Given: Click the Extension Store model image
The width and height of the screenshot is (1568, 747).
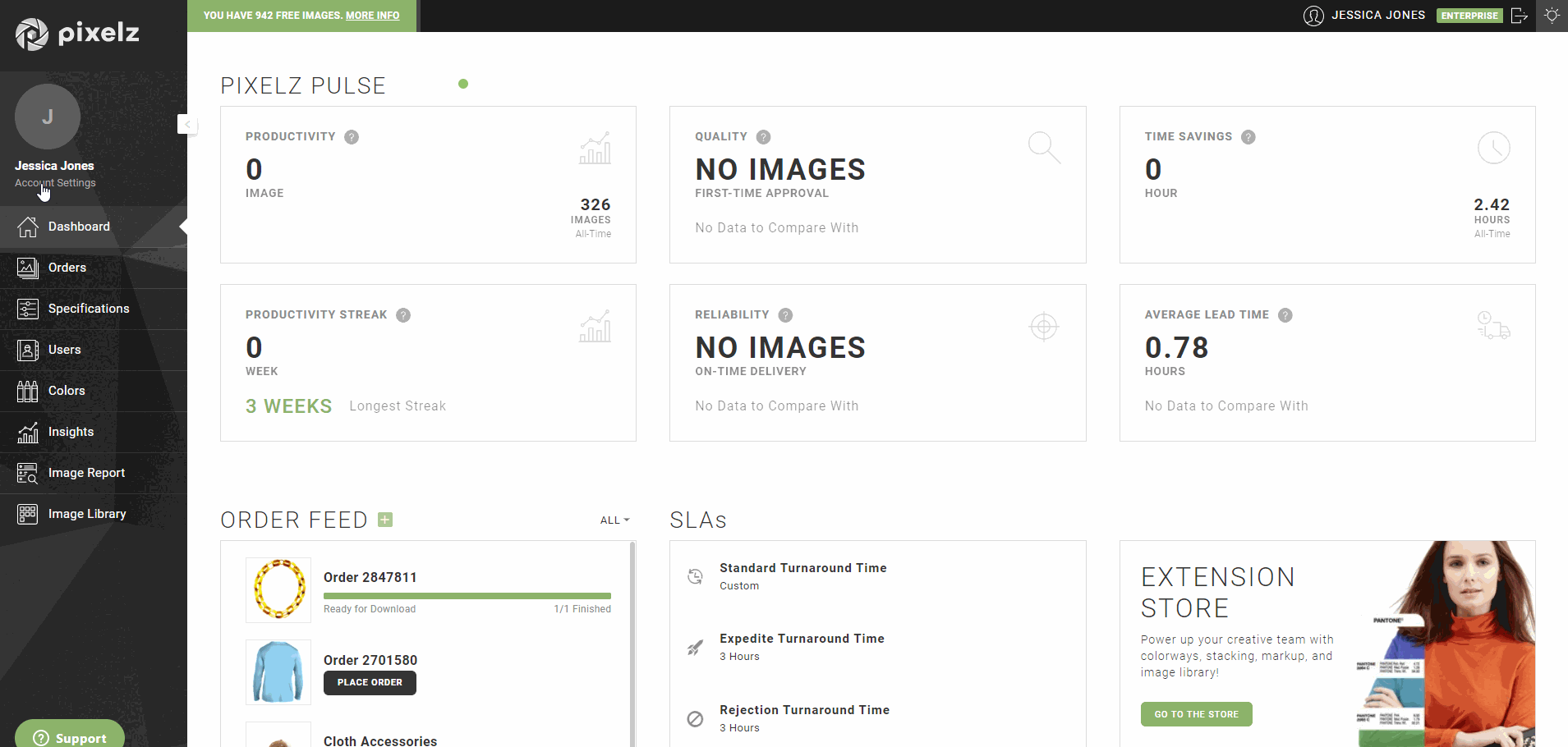Looking at the screenshot, I should (1446, 644).
